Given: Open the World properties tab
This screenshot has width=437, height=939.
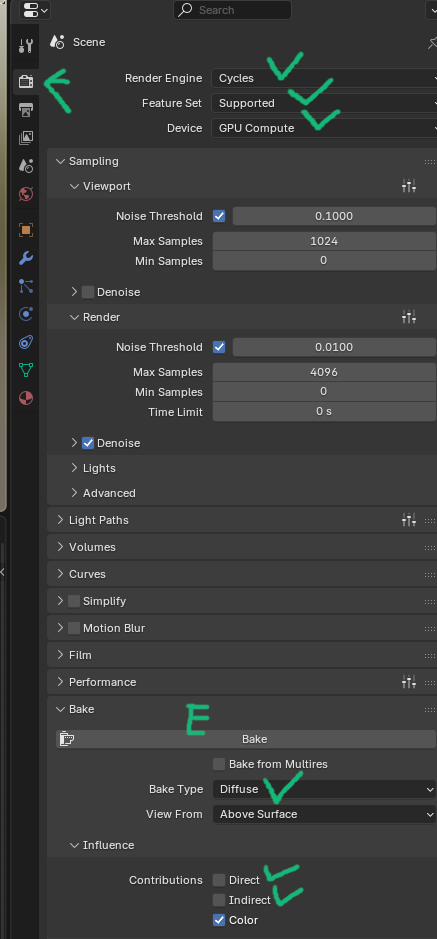Looking at the screenshot, I should point(26,194).
